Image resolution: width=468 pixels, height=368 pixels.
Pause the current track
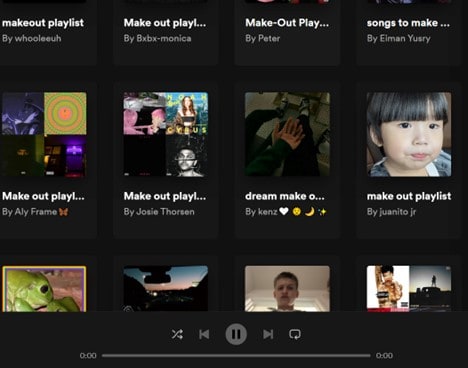tap(236, 334)
